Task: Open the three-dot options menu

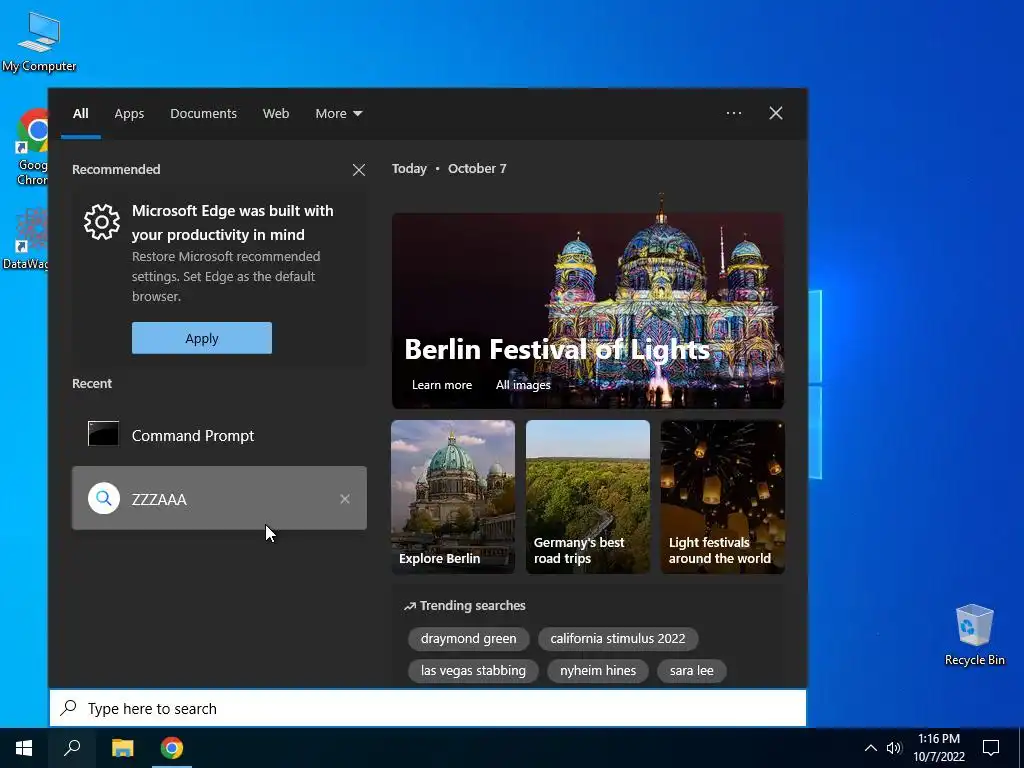Action: tap(733, 113)
